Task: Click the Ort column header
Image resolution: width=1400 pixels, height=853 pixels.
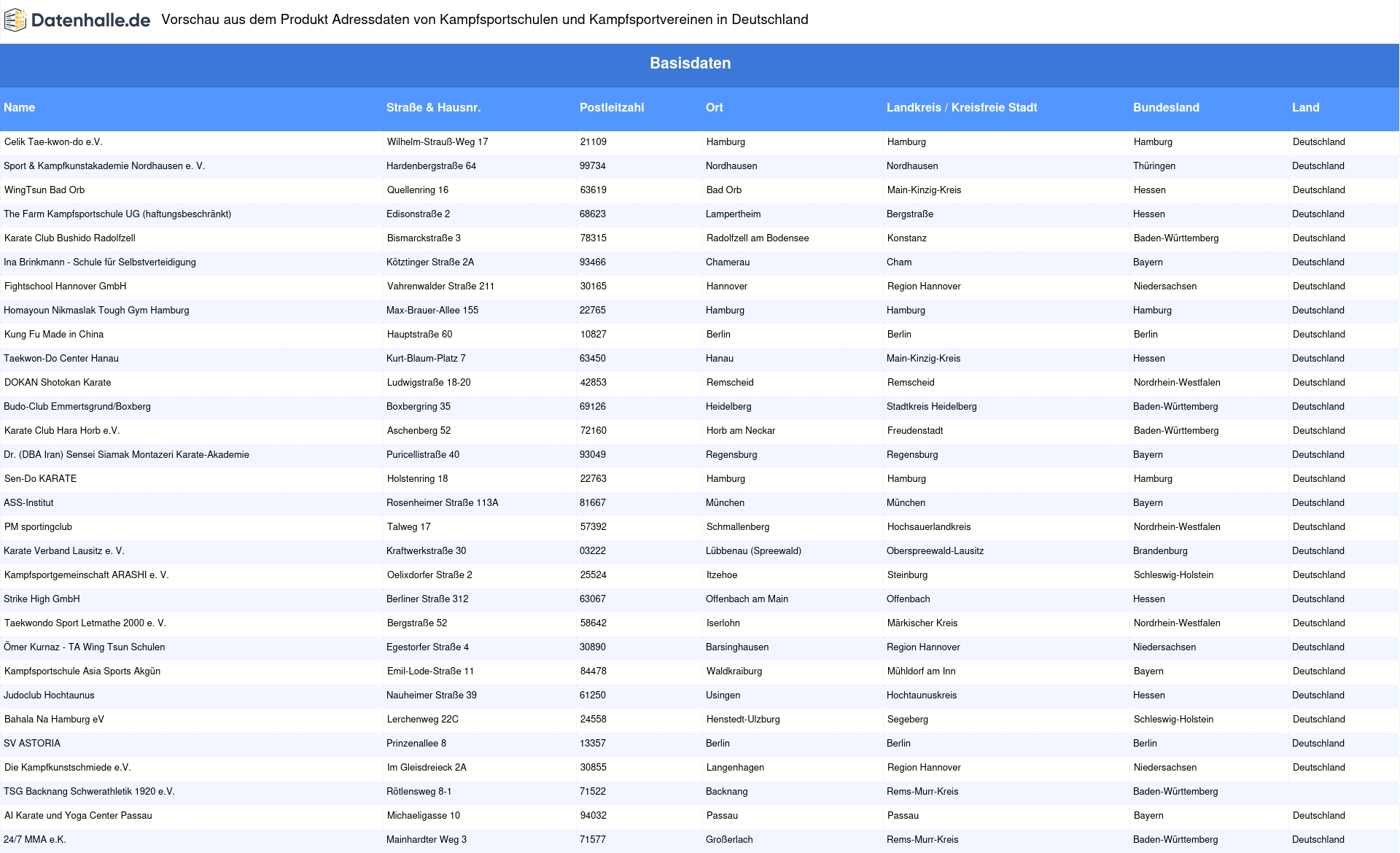Action: coord(714,108)
